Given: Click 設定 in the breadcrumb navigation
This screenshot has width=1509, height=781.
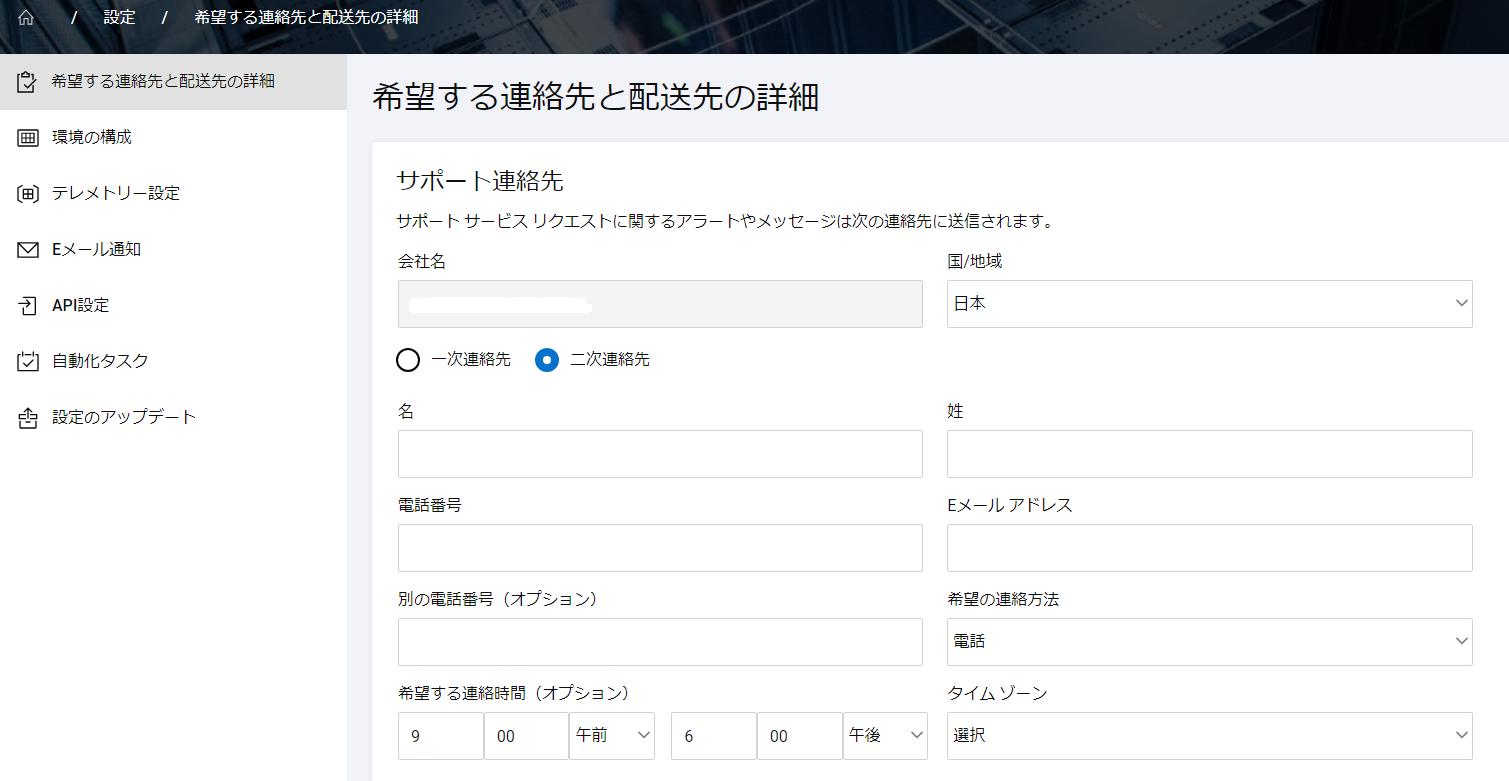Looking at the screenshot, I should tap(120, 17).
